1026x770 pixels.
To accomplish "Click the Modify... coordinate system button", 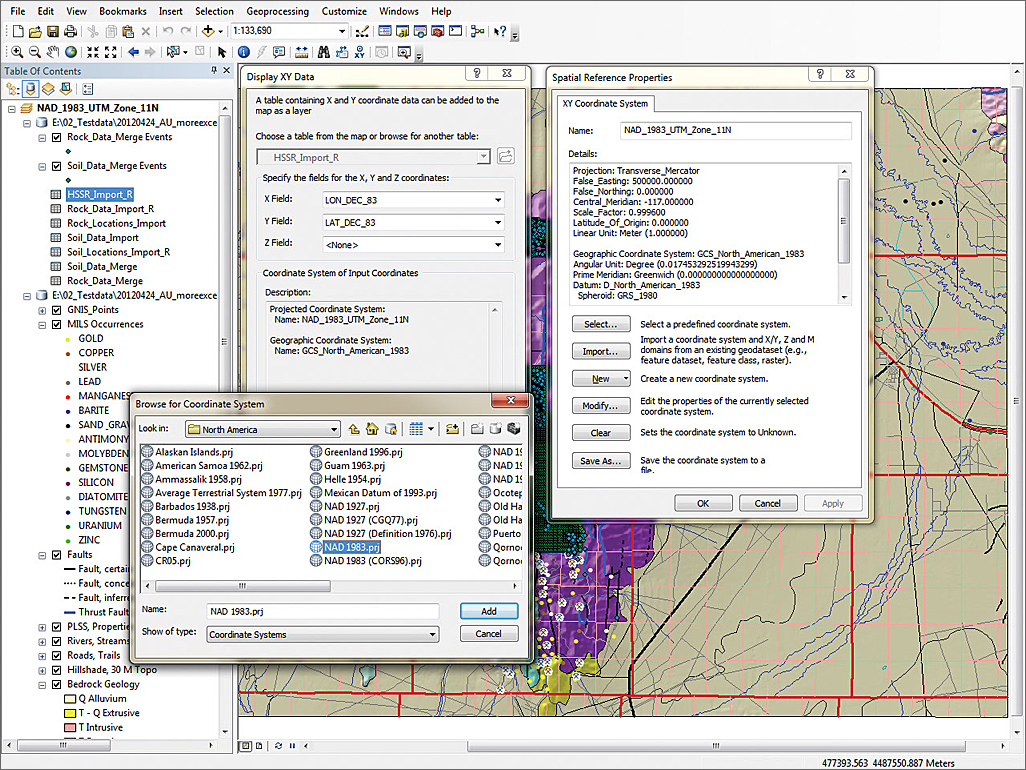I will click(601, 406).
